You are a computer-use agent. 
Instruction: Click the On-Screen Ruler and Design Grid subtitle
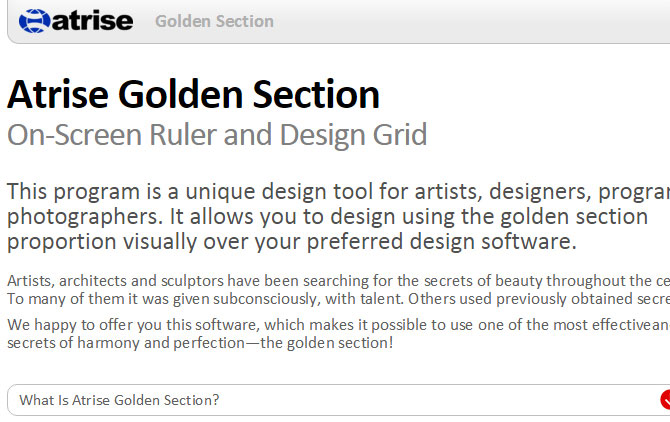[x=217, y=135]
